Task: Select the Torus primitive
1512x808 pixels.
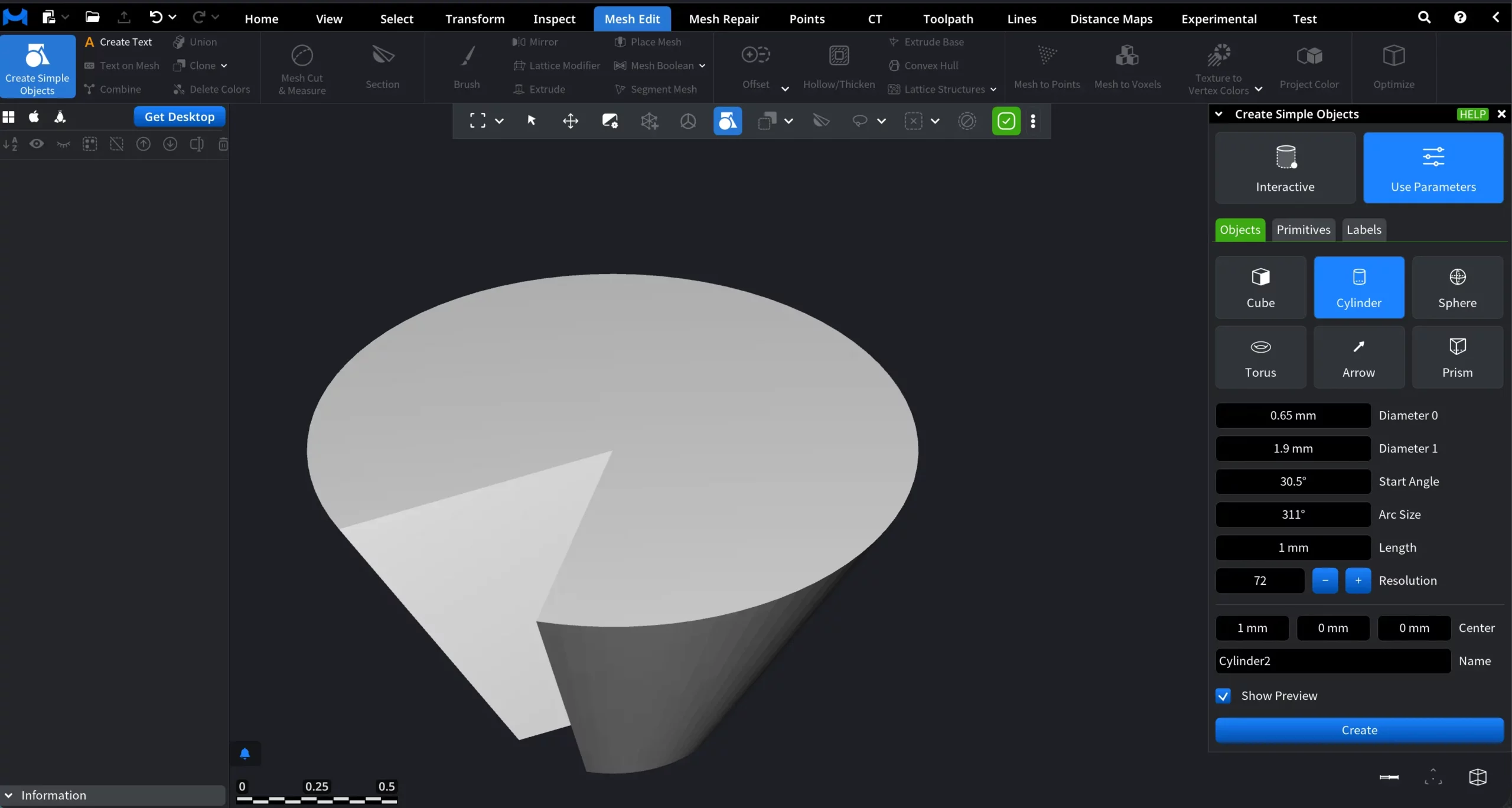Action: (1260, 357)
